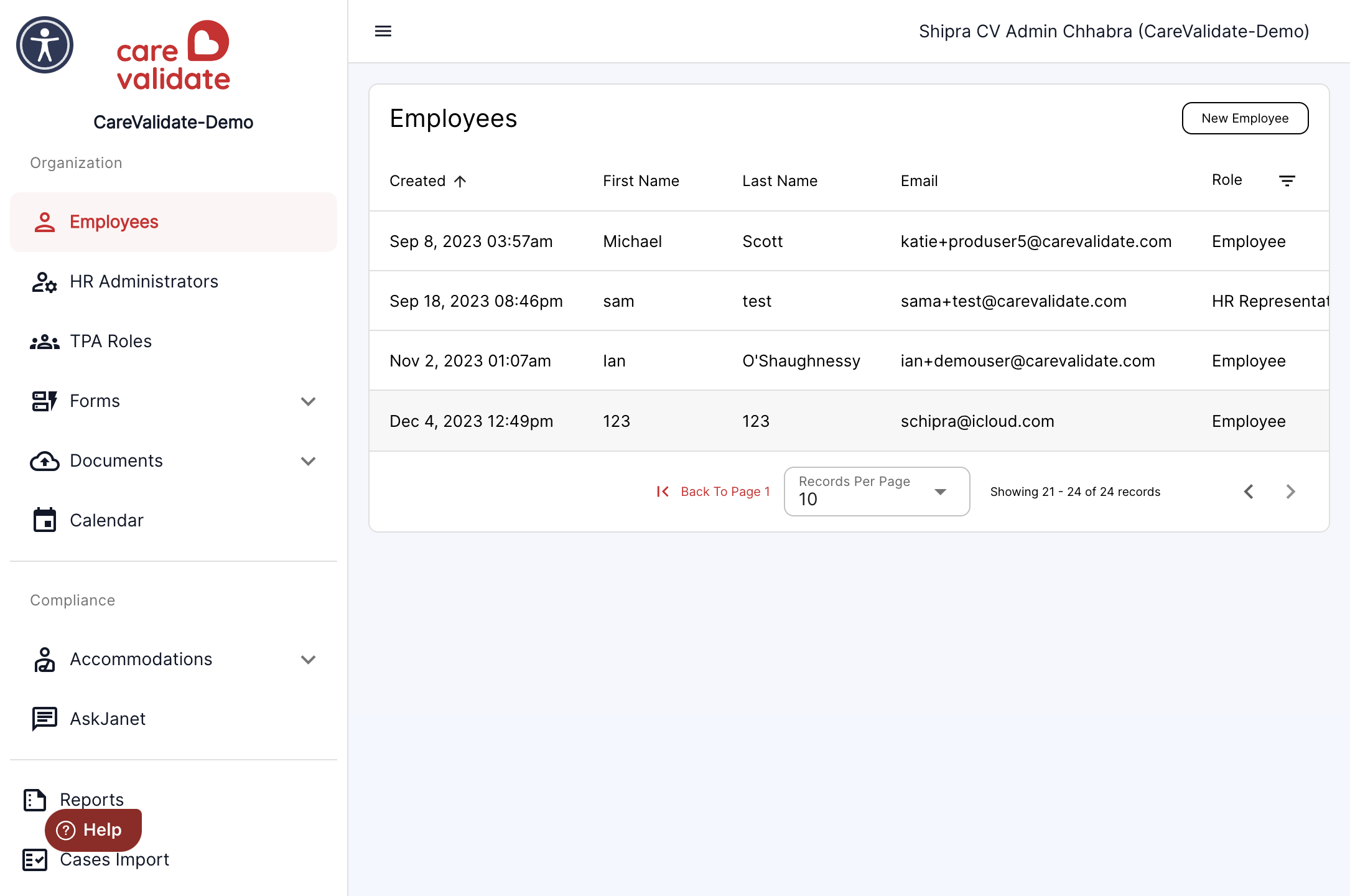Sort by First Name column header
Screen dimensions: 1350x896
[641, 181]
